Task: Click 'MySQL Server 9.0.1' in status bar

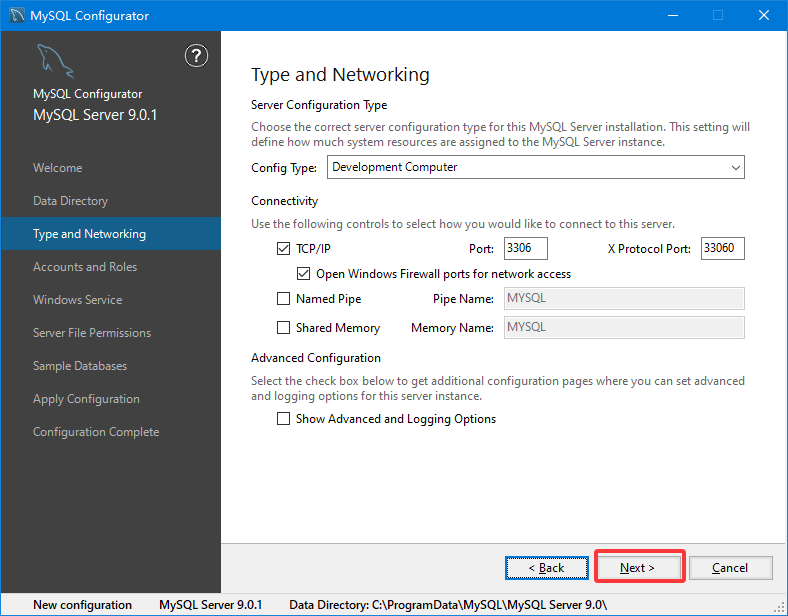Action: pos(211,605)
